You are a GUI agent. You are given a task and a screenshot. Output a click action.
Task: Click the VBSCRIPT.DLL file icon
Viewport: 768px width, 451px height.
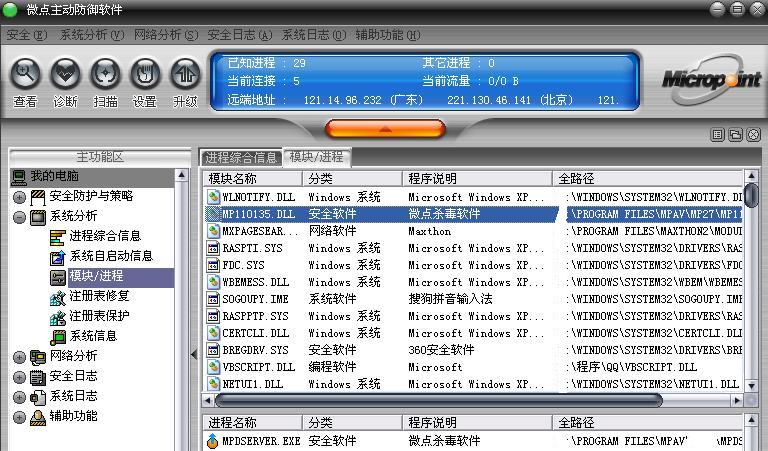point(213,367)
